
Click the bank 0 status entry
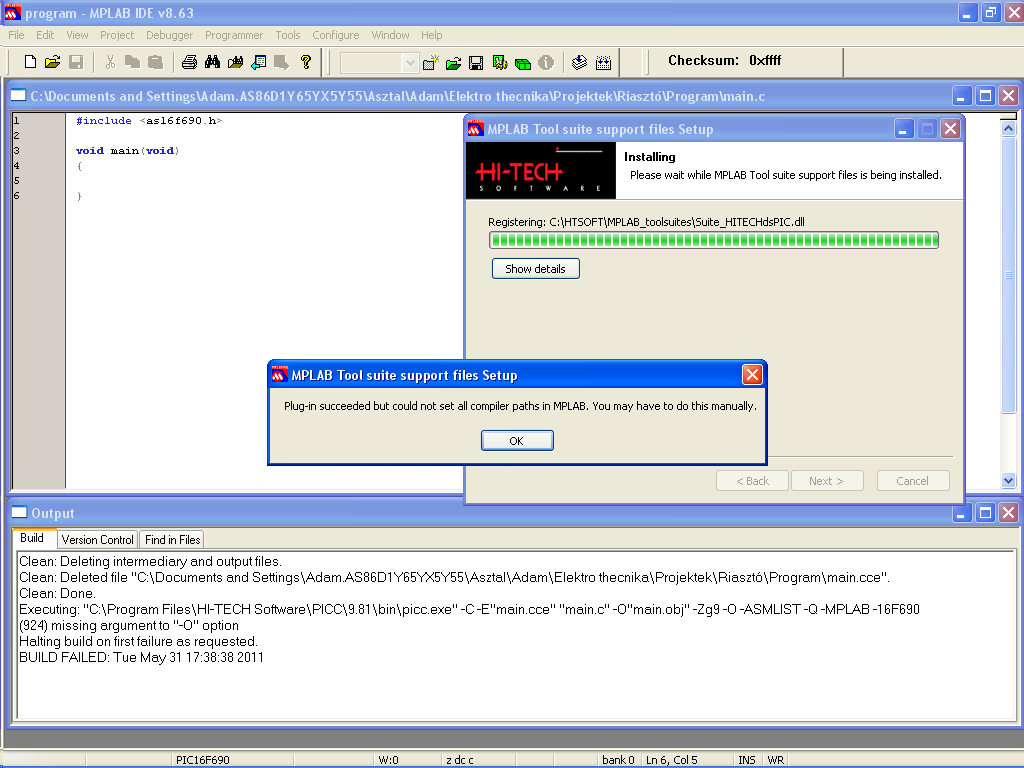point(618,760)
